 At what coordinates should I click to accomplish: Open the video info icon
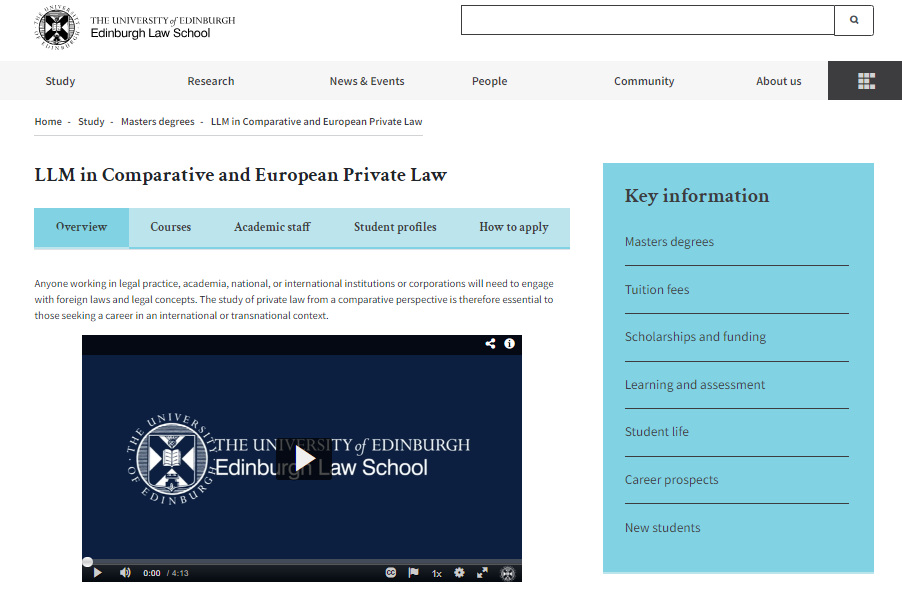coord(509,344)
